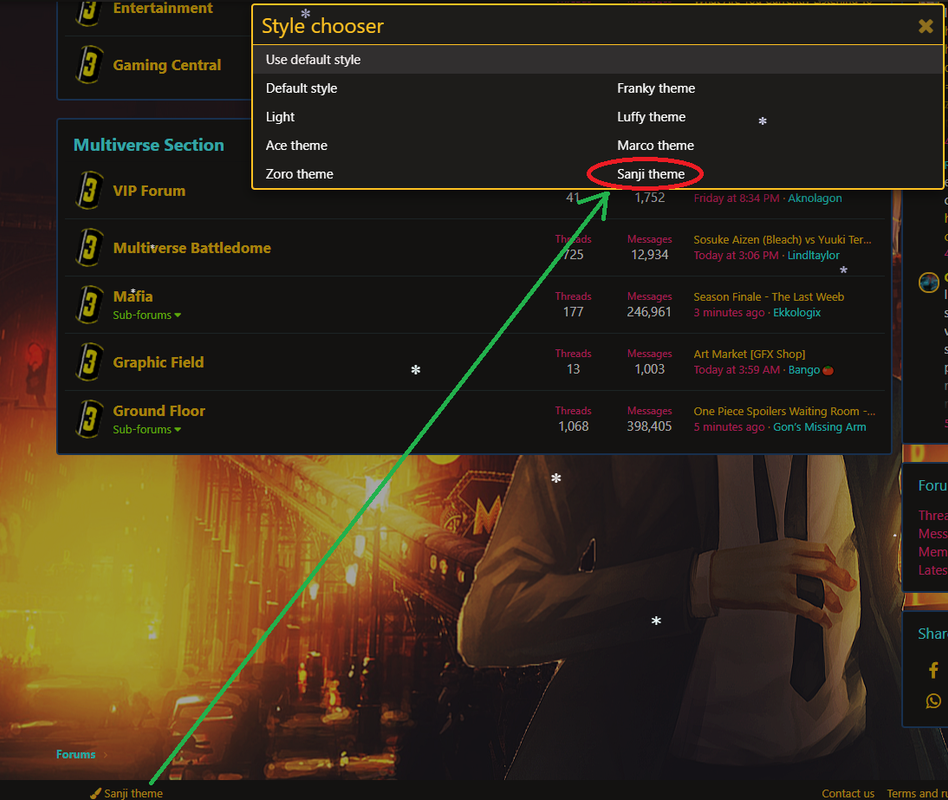Open the Multiverse Section heading
Screen dimensions: 948x800
(x=149, y=145)
